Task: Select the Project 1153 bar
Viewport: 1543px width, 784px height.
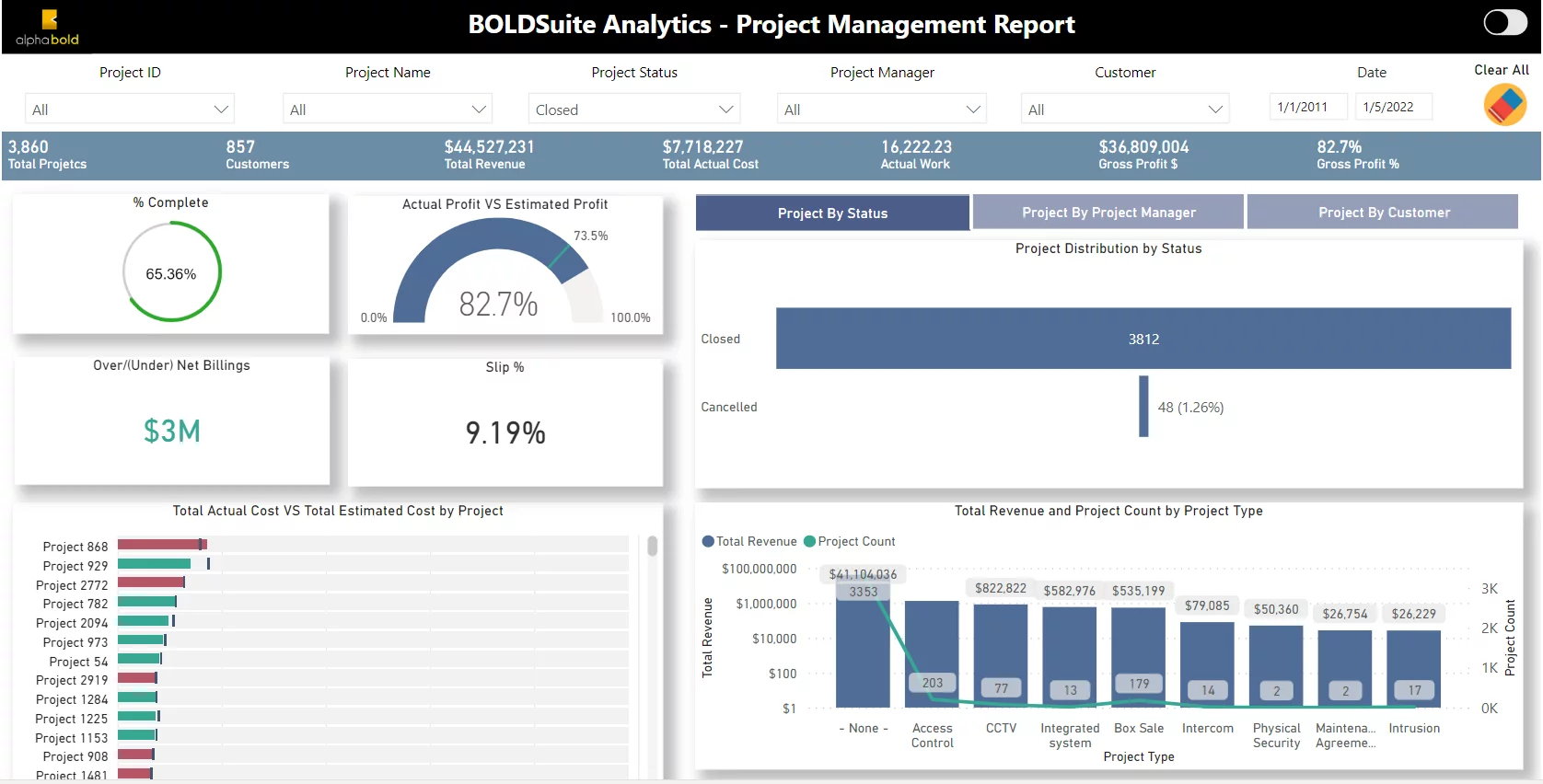Action: point(137,734)
